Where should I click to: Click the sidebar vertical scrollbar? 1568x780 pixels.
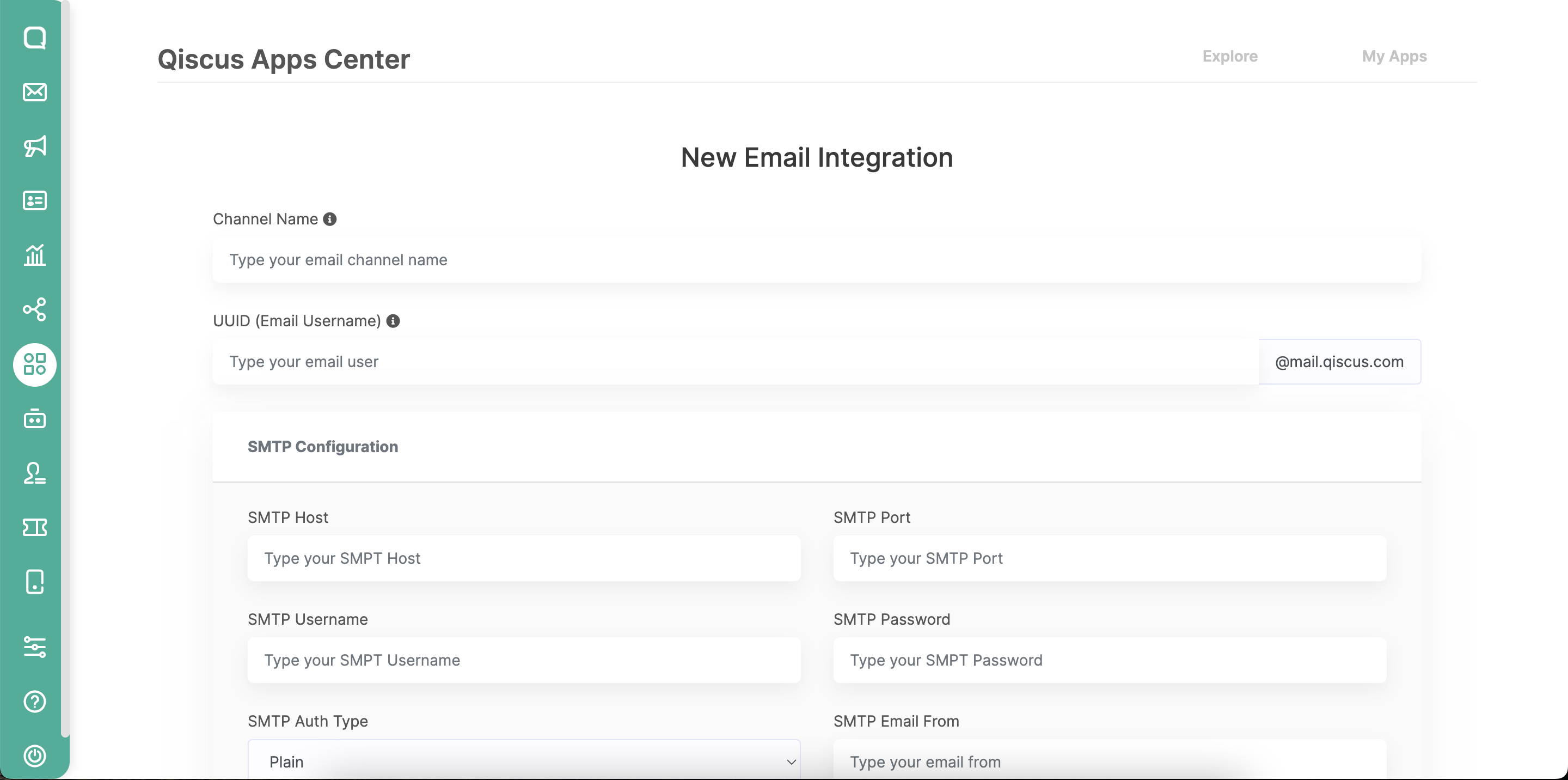[65, 368]
